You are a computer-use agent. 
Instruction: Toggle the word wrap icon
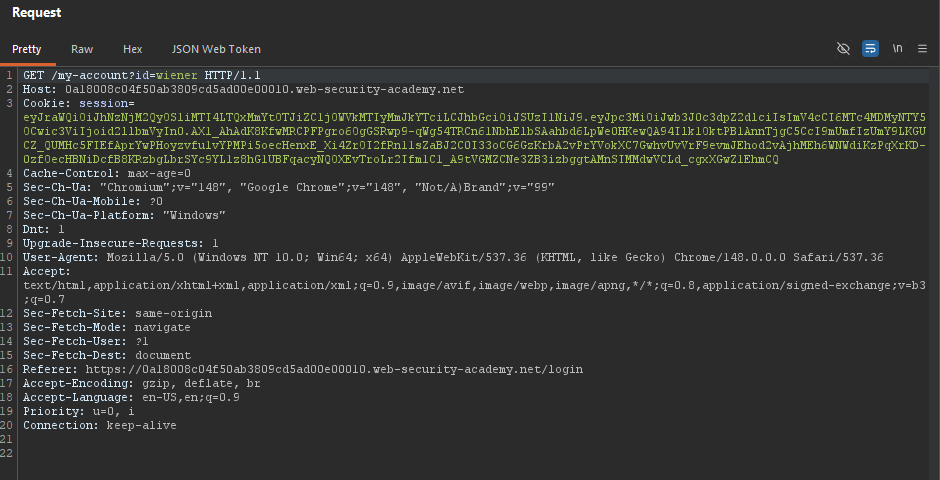(870, 49)
